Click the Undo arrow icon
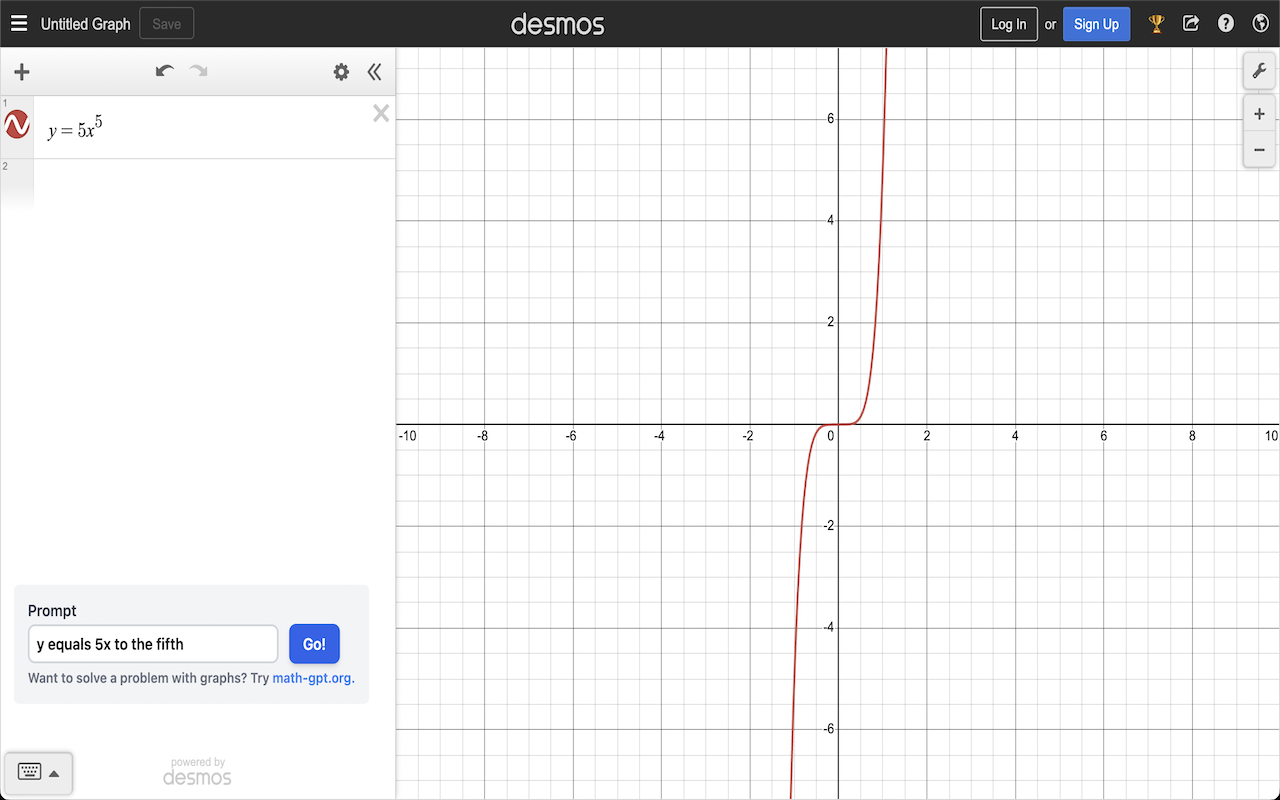The height and width of the screenshot is (800, 1280). [164, 71]
